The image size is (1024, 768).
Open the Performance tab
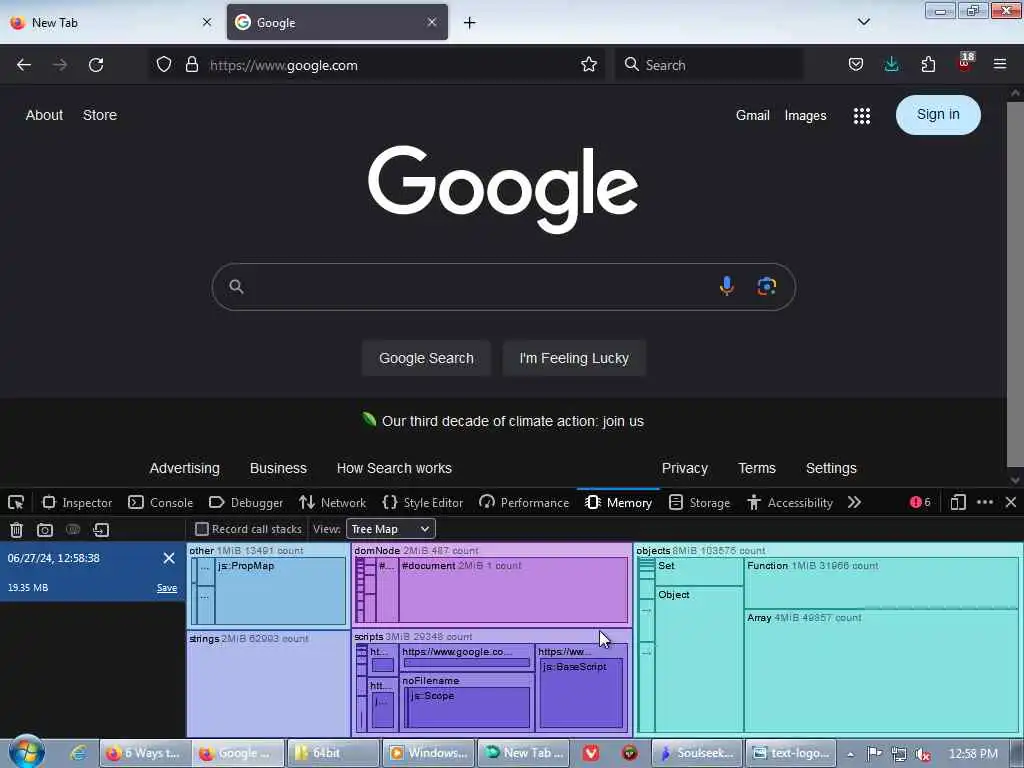click(524, 502)
